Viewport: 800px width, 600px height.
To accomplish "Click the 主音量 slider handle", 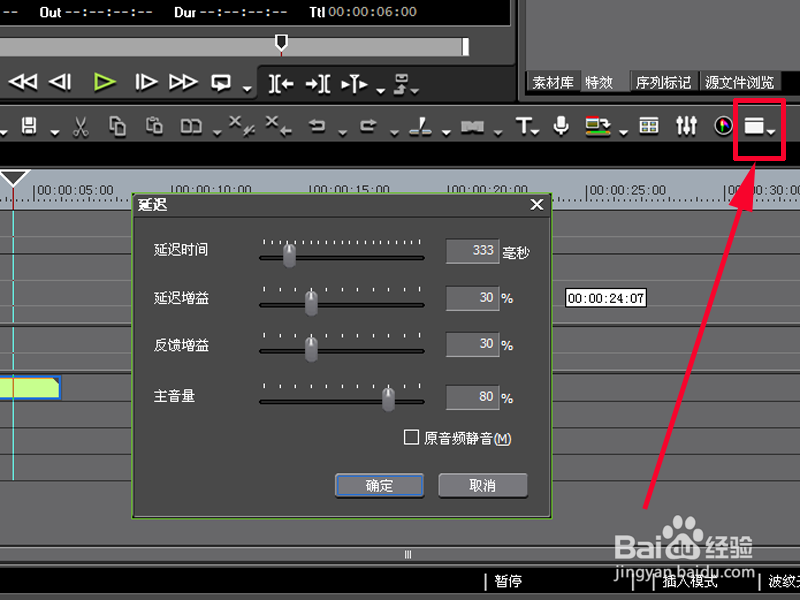I will pyautogui.click(x=388, y=399).
